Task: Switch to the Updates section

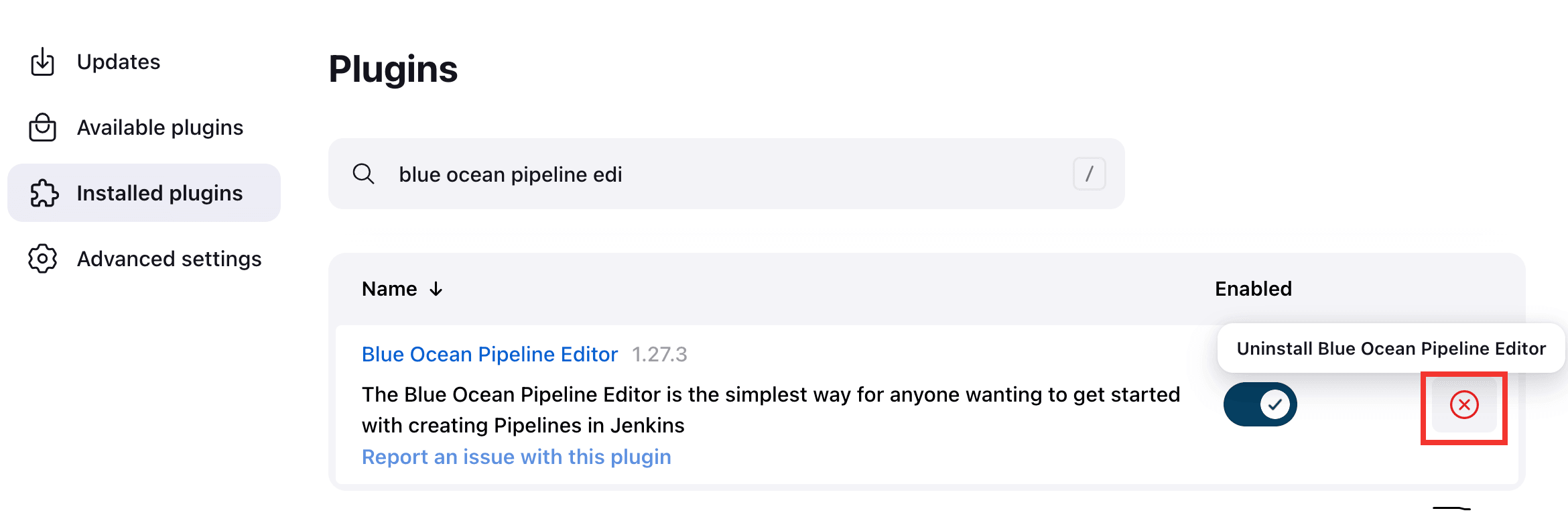Action: pos(118,62)
